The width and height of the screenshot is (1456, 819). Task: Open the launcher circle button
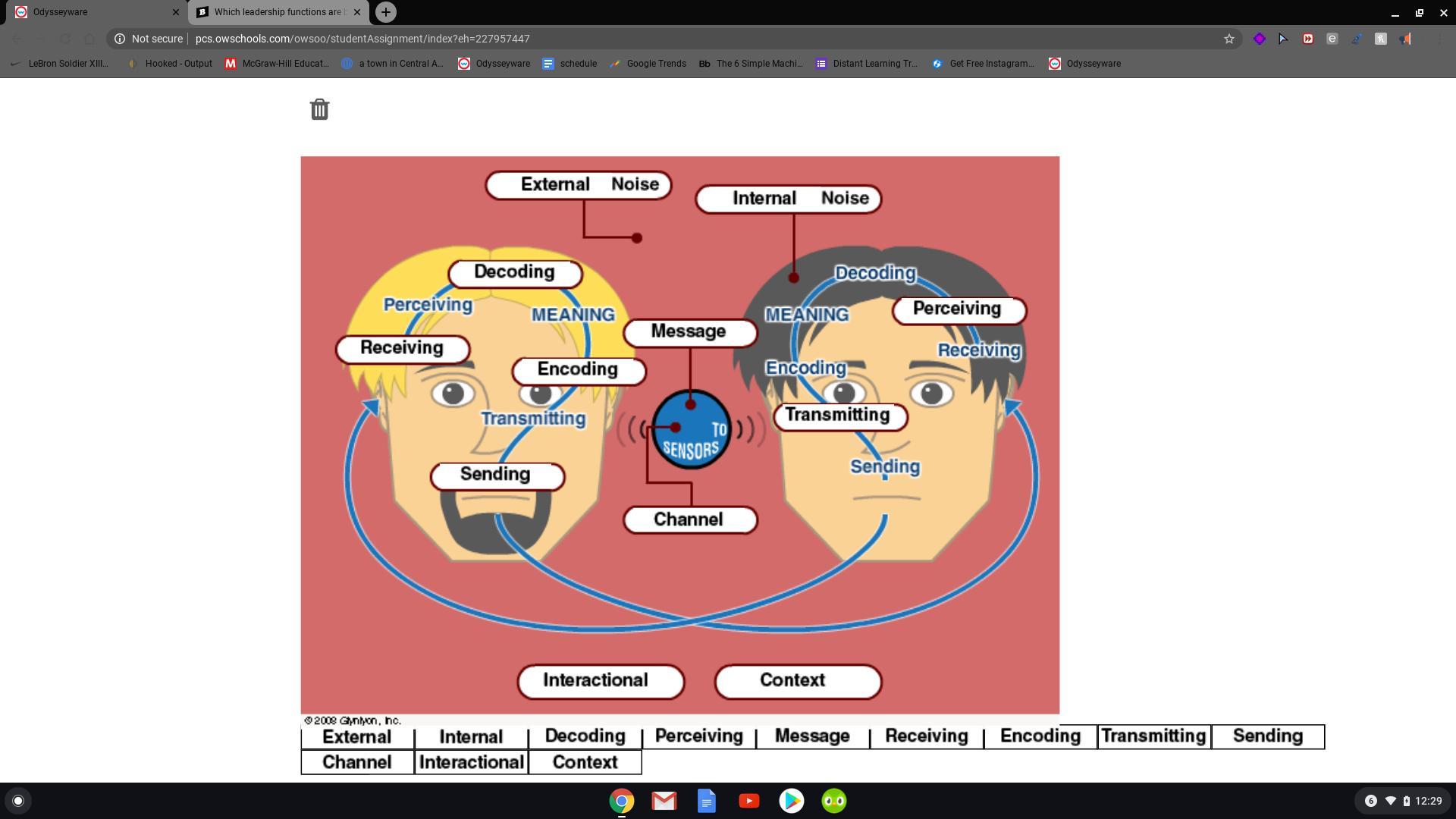click(x=18, y=801)
